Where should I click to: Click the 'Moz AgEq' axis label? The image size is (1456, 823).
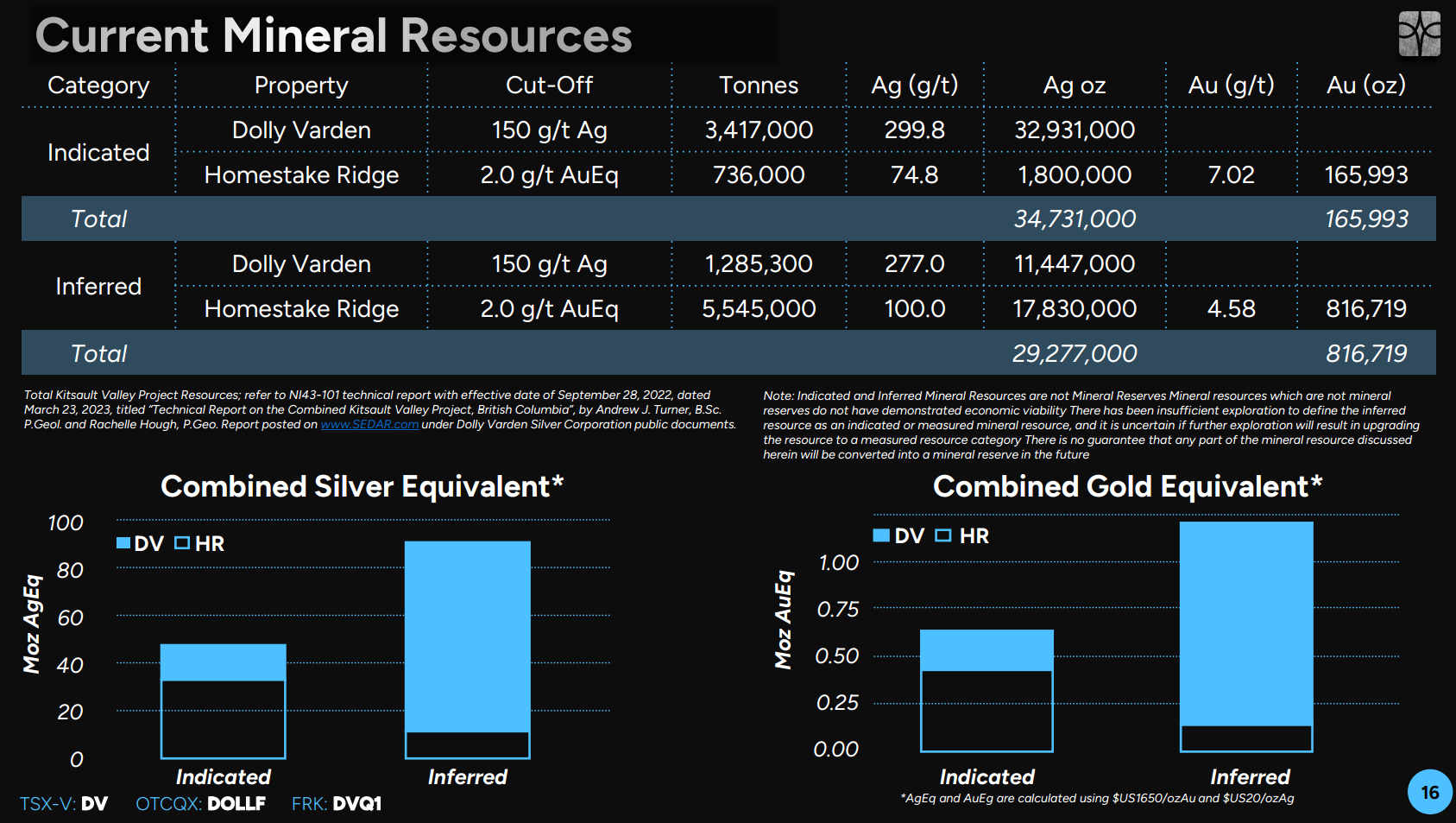32,624
